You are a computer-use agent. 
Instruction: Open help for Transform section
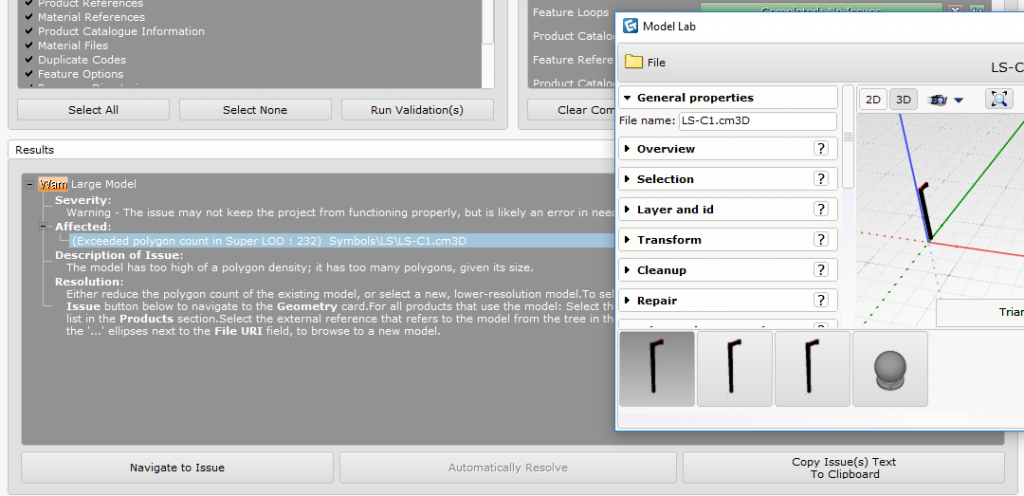[x=821, y=240]
